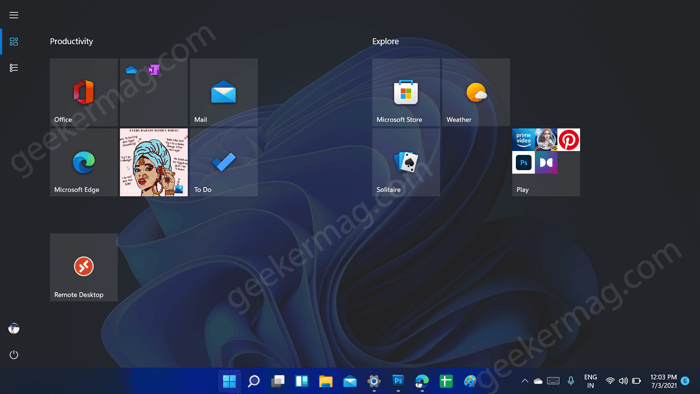This screenshot has height=394, width=700.
Task: Open Search from the taskbar
Action: tap(254, 381)
